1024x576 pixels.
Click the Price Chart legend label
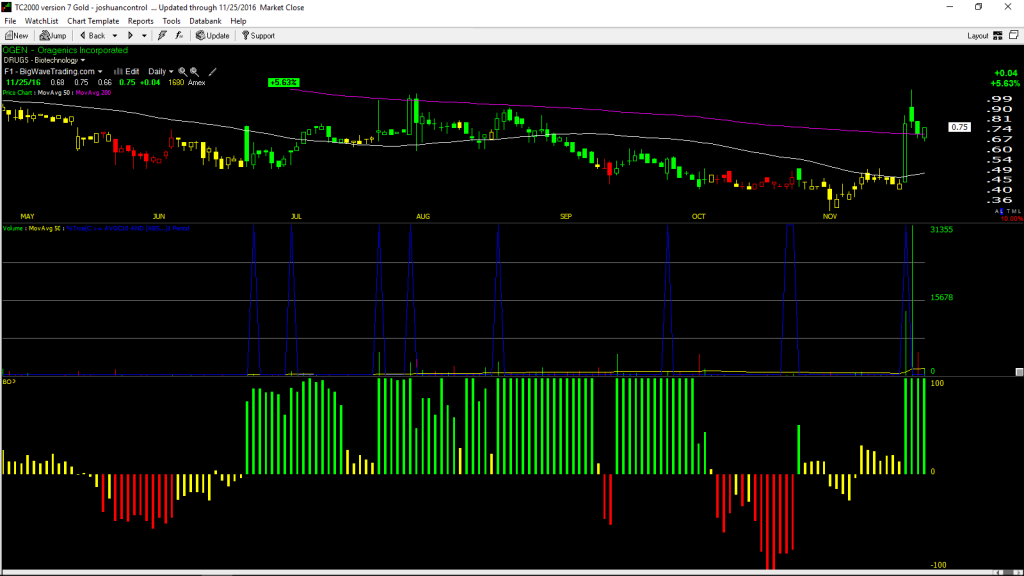(x=17, y=93)
